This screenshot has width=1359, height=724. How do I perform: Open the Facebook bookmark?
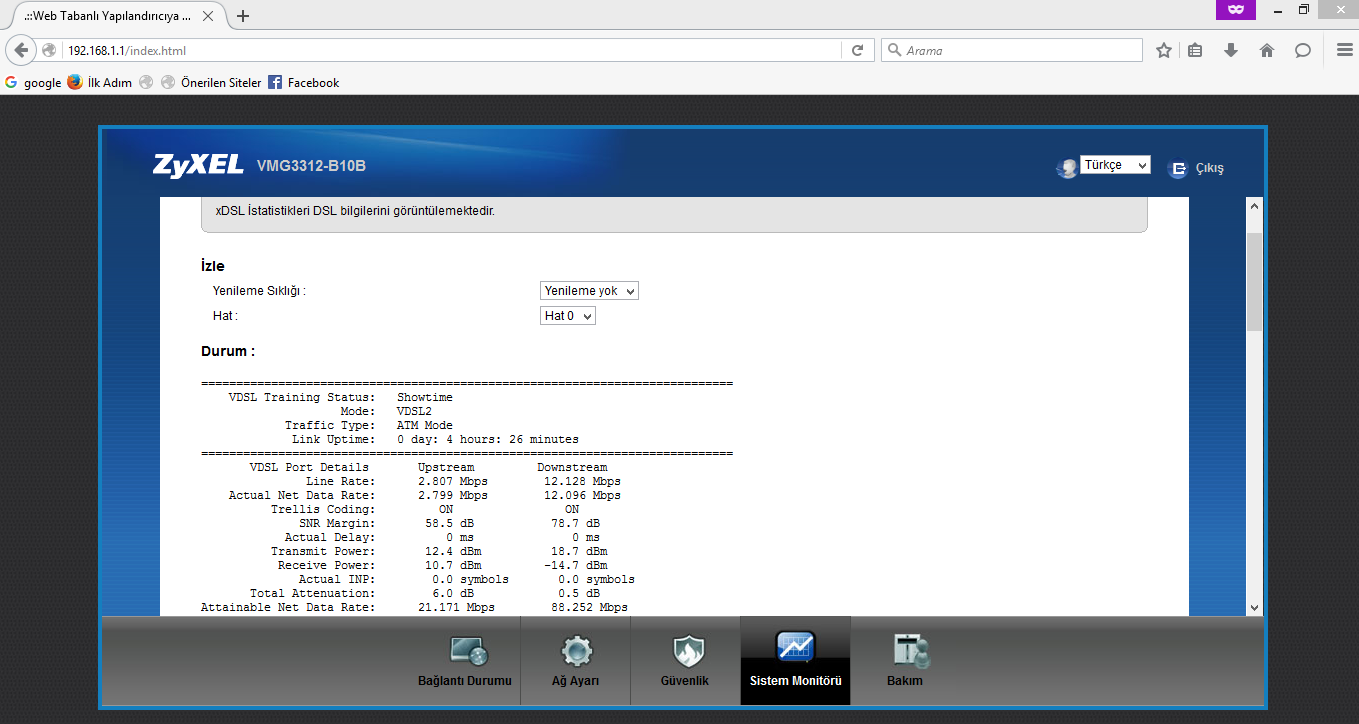click(x=304, y=83)
